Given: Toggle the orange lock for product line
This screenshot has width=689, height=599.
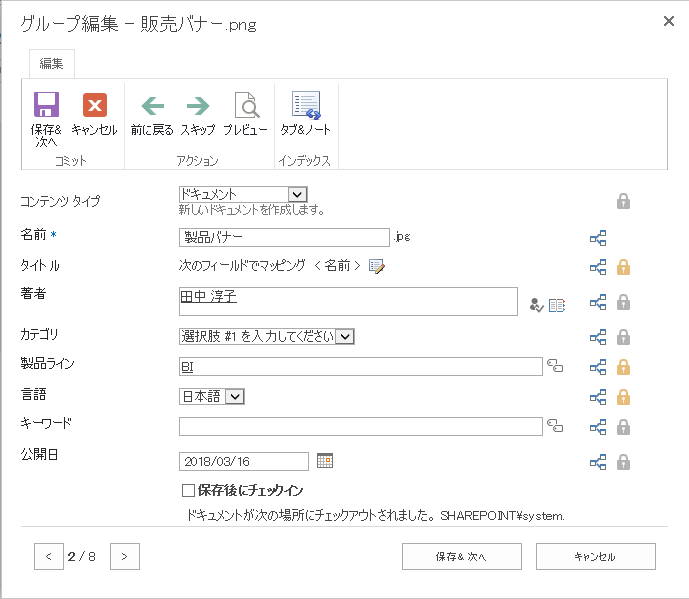Looking at the screenshot, I should [623, 367].
